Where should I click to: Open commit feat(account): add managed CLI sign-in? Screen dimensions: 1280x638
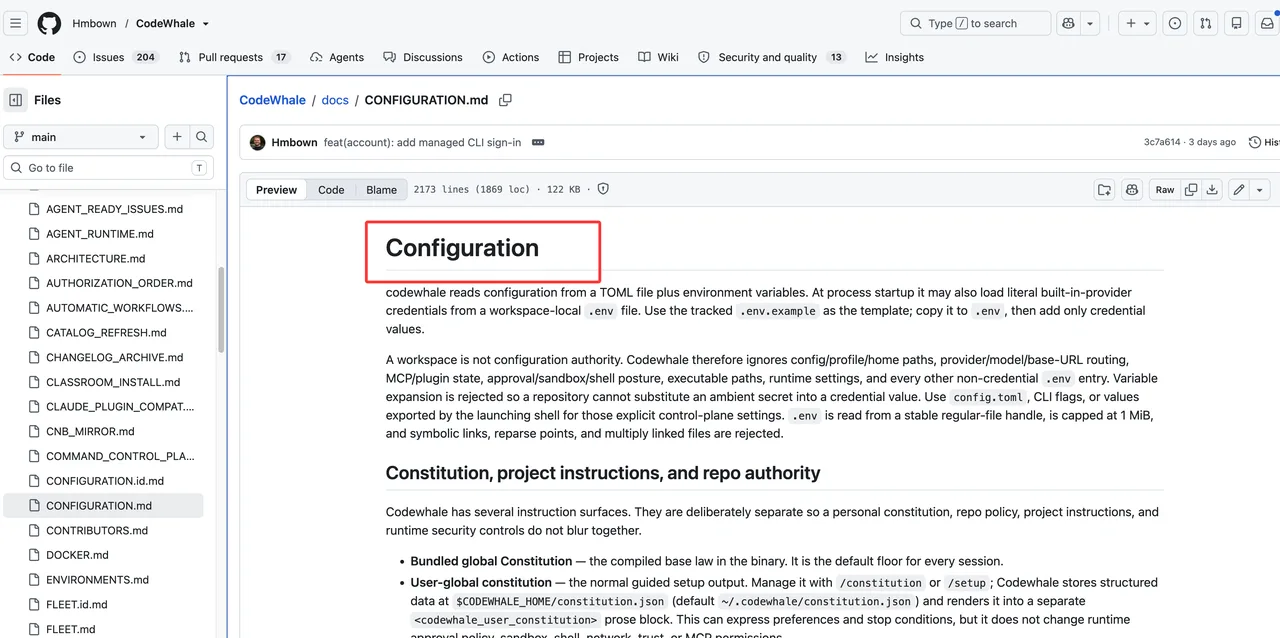click(x=422, y=142)
